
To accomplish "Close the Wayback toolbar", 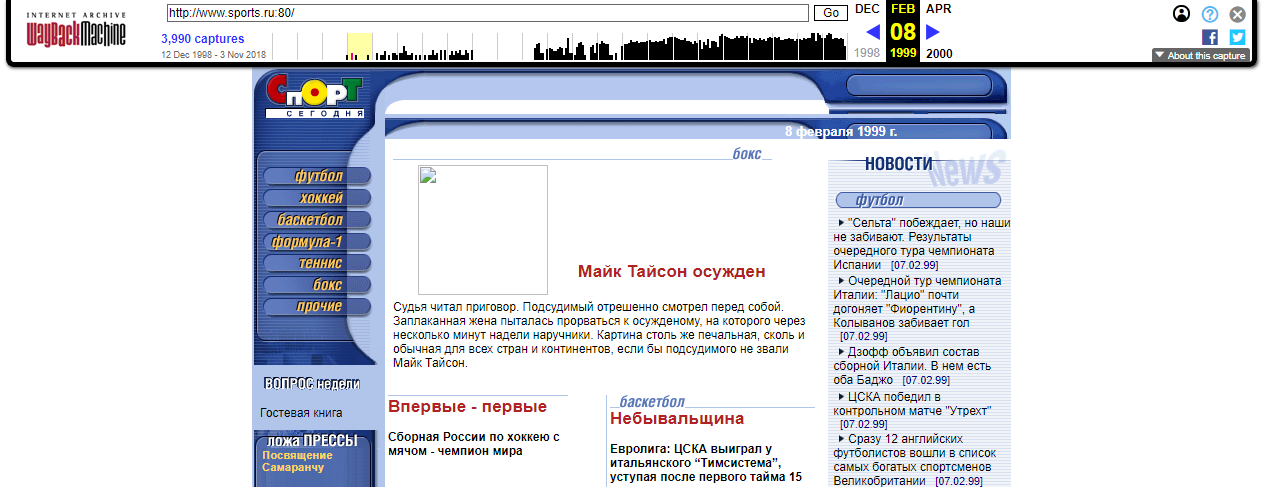I will coord(1238,14).
